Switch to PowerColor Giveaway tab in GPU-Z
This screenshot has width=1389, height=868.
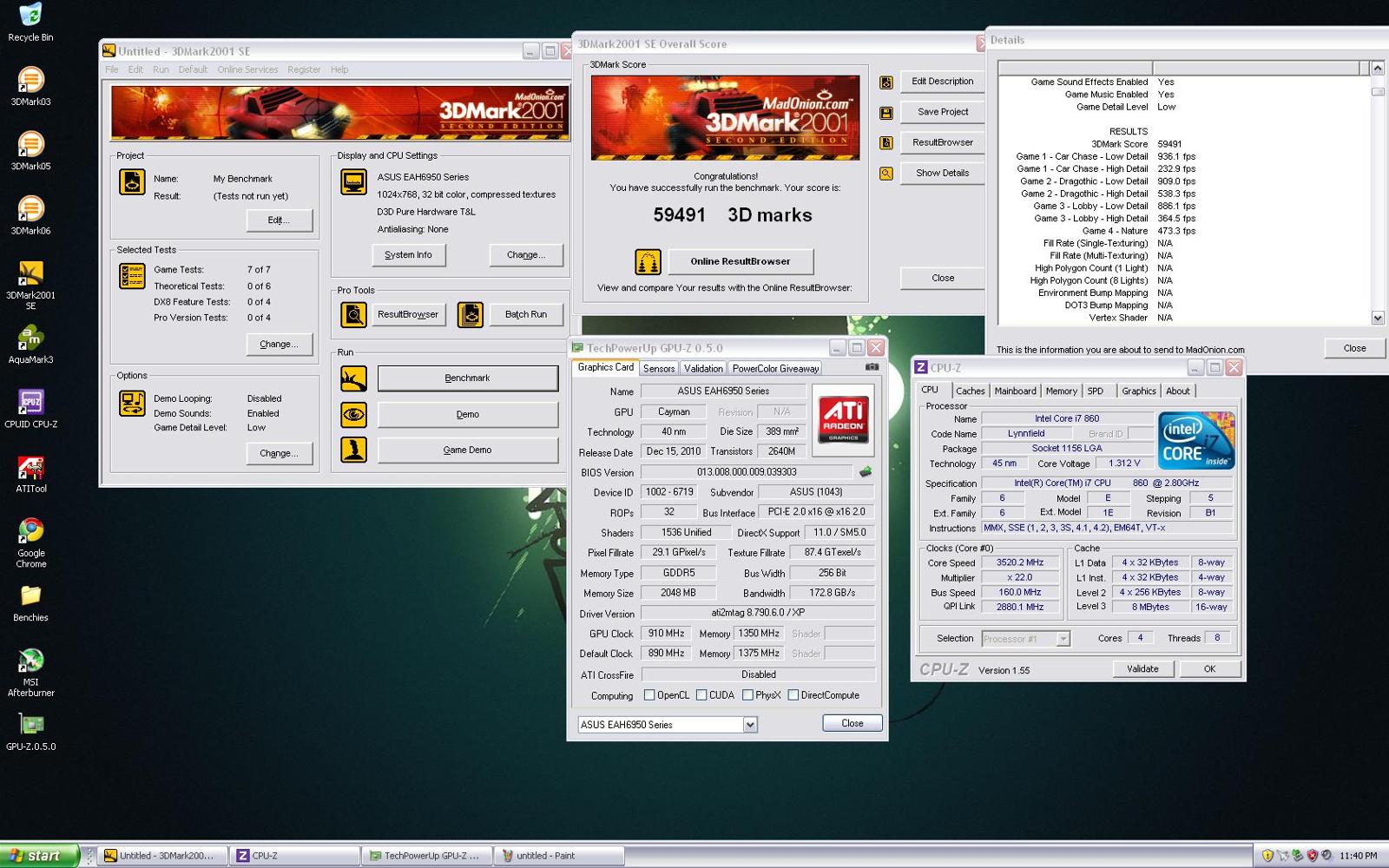pos(775,369)
